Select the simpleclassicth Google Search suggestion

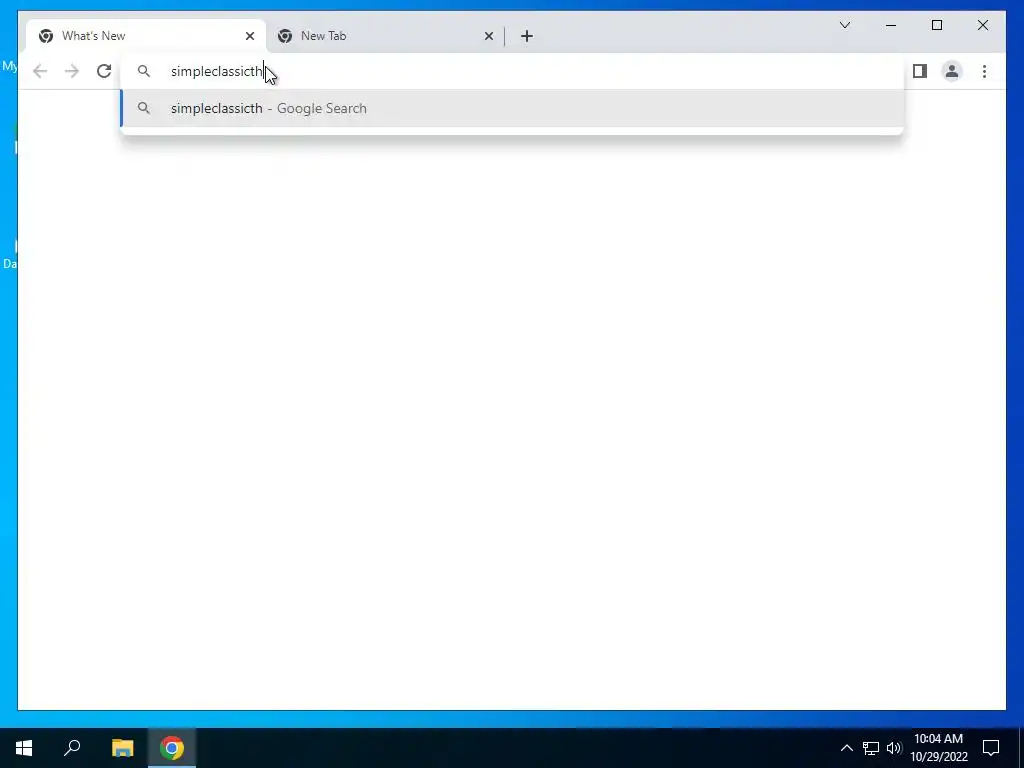click(x=513, y=108)
